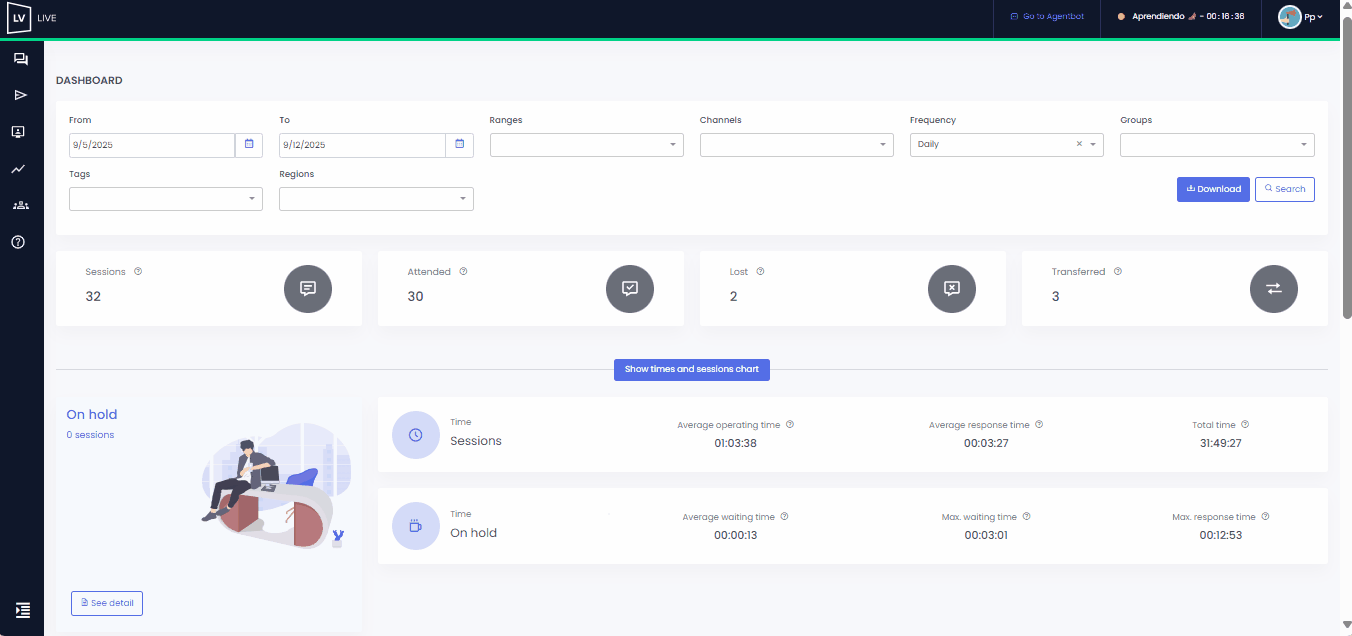Open the Ranges dropdown
Viewport: 1352px width, 636px height.
coord(587,145)
